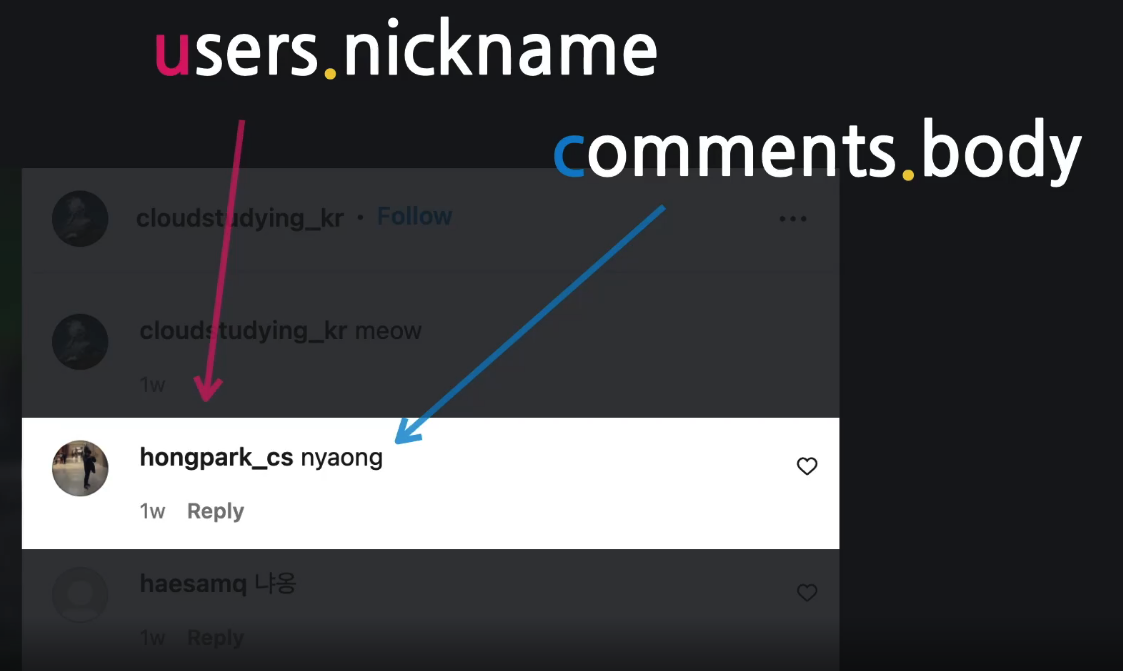1123x671 pixels.
Task: Select the users.nickname annotation label
Action: click(405, 49)
